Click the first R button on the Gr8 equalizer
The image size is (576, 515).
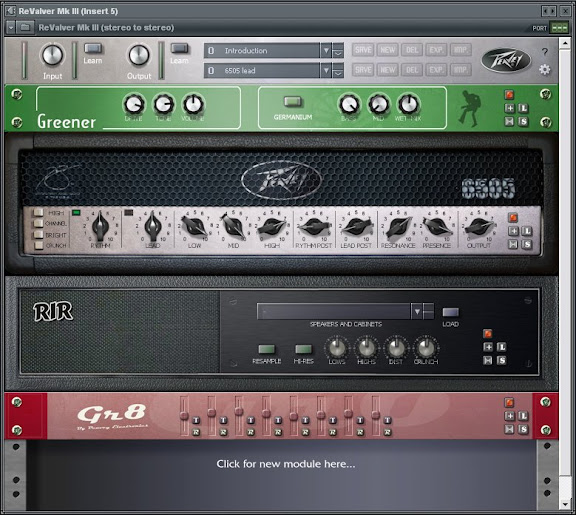[196, 432]
